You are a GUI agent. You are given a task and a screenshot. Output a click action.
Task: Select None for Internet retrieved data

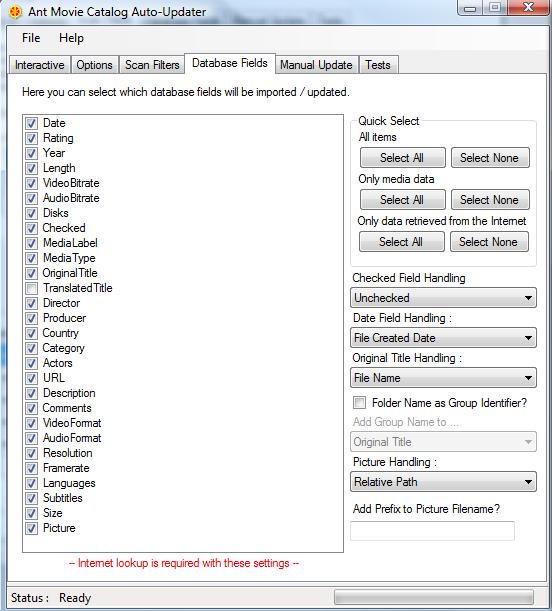pyautogui.click(x=489, y=242)
